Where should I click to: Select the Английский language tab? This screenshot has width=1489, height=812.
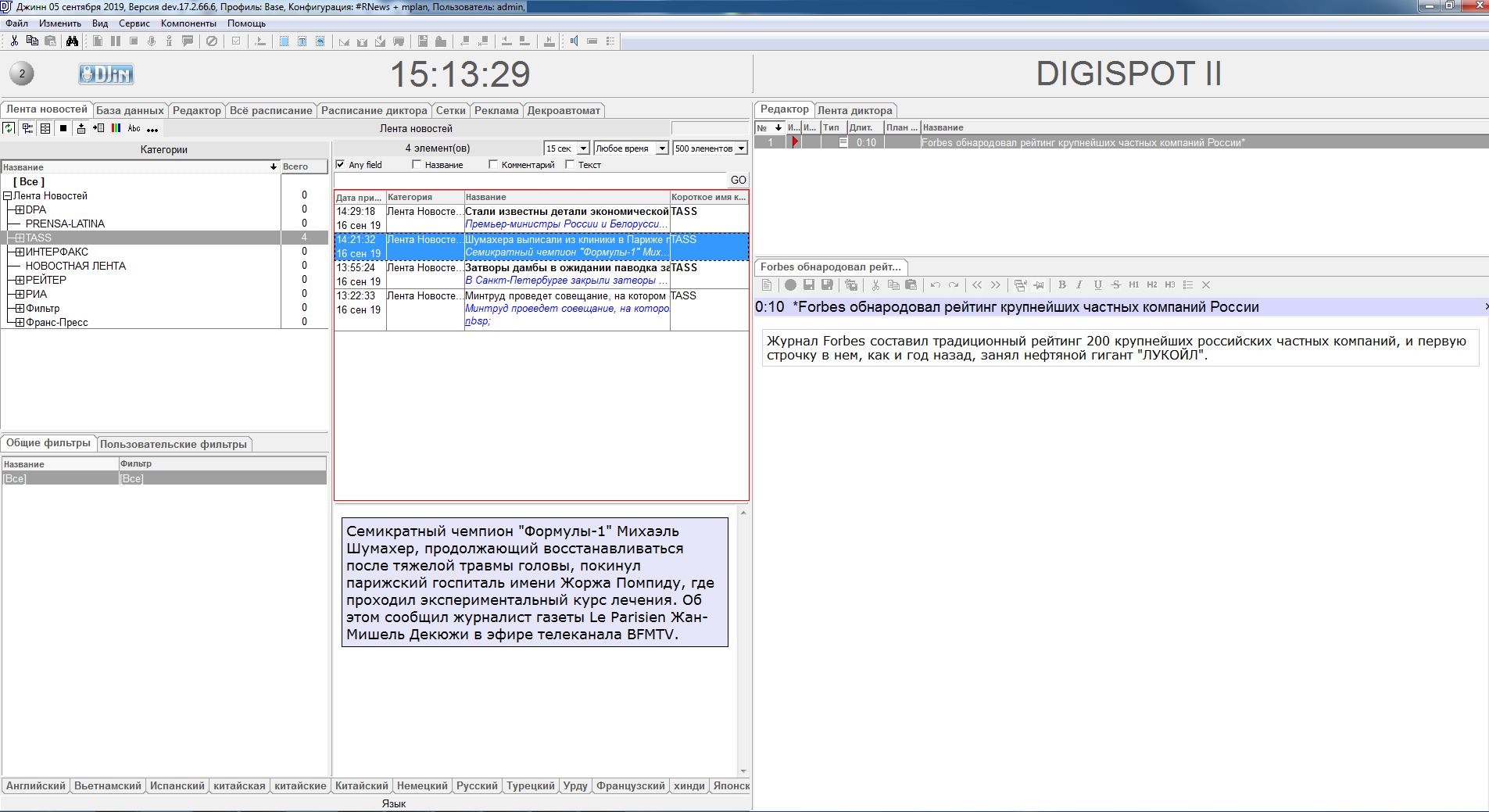click(36, 785)
